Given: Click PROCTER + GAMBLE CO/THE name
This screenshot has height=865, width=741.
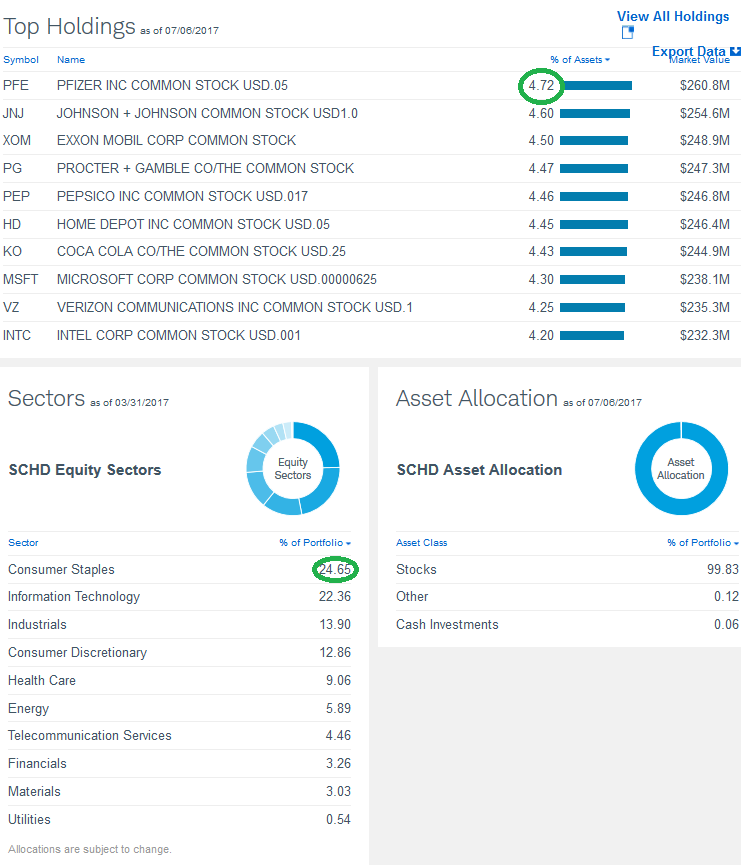Looking at the screenshot, I should click(x=205, y=168).
